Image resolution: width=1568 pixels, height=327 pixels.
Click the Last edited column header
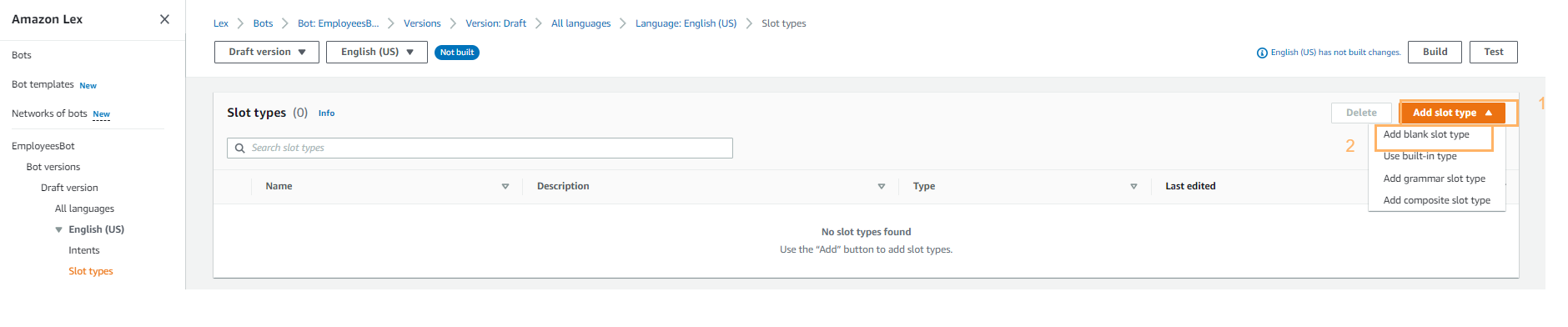pos(1190,186)
